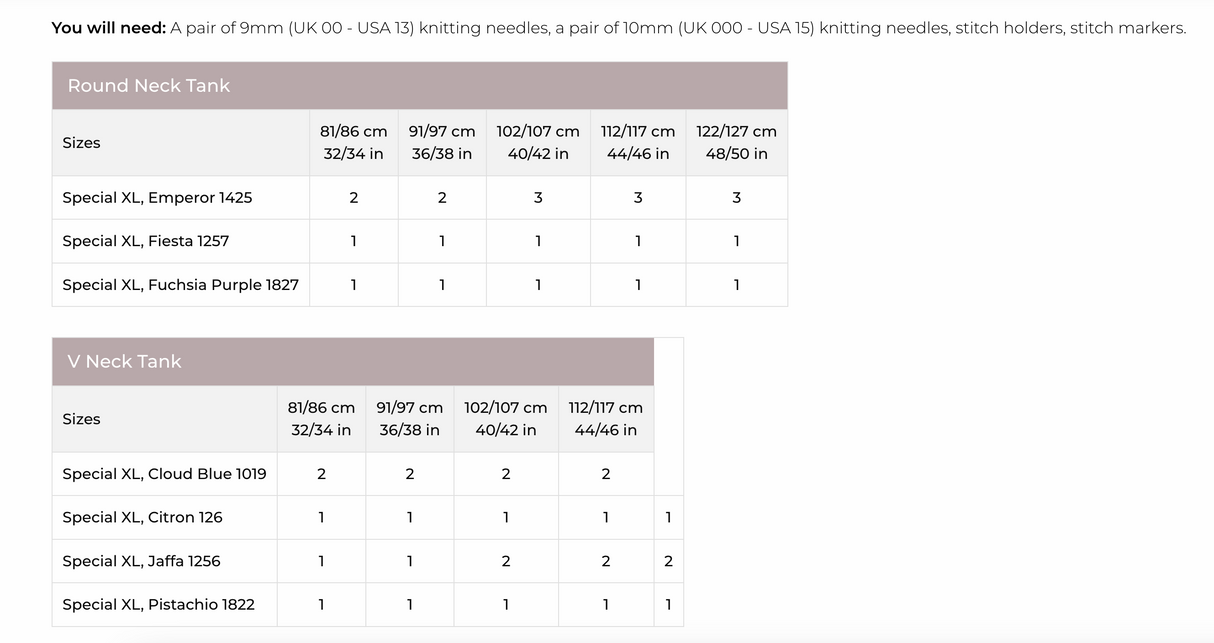Click the "Special XL, Pistachio 1822" row label

tap(158, 605)
